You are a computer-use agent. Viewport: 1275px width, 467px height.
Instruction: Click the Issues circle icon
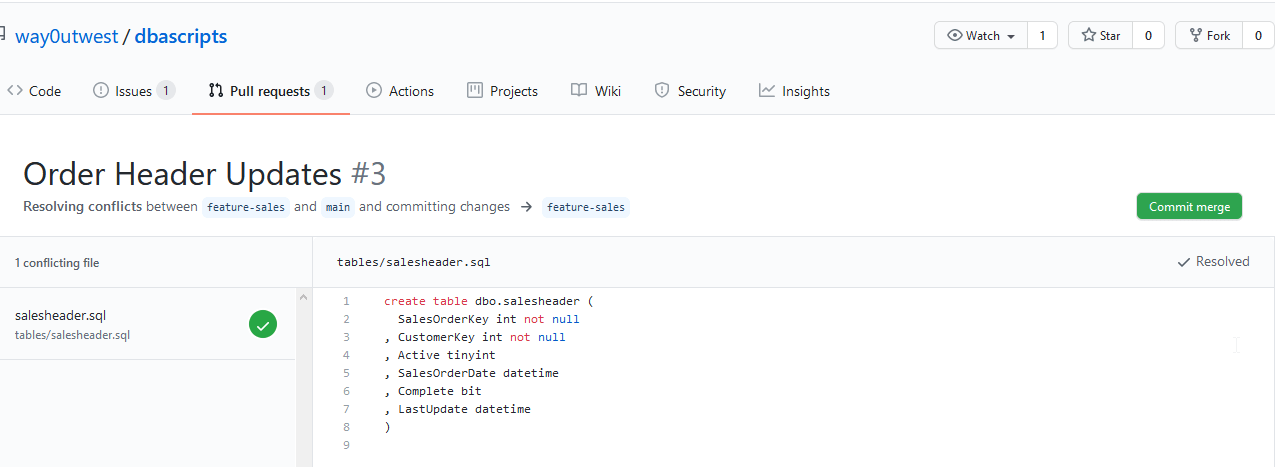[x=101, y=91]
